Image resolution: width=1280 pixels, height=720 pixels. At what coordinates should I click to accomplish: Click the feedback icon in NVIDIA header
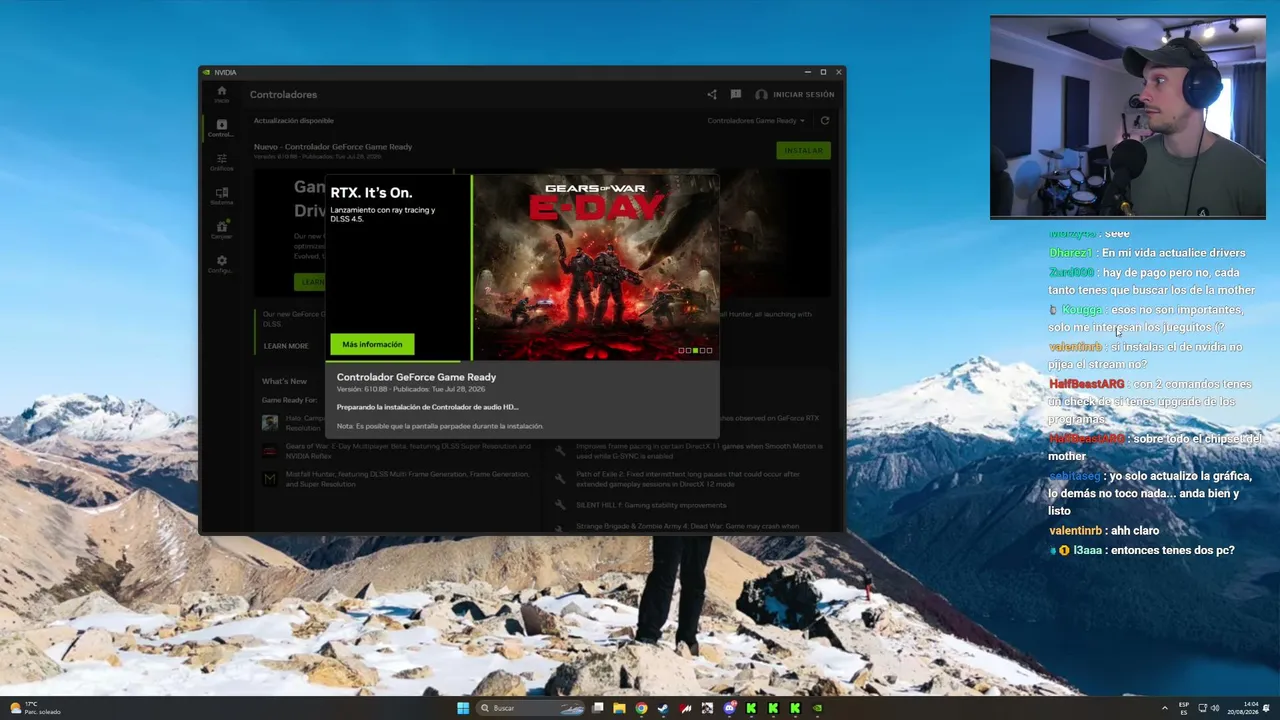[736, 94]
